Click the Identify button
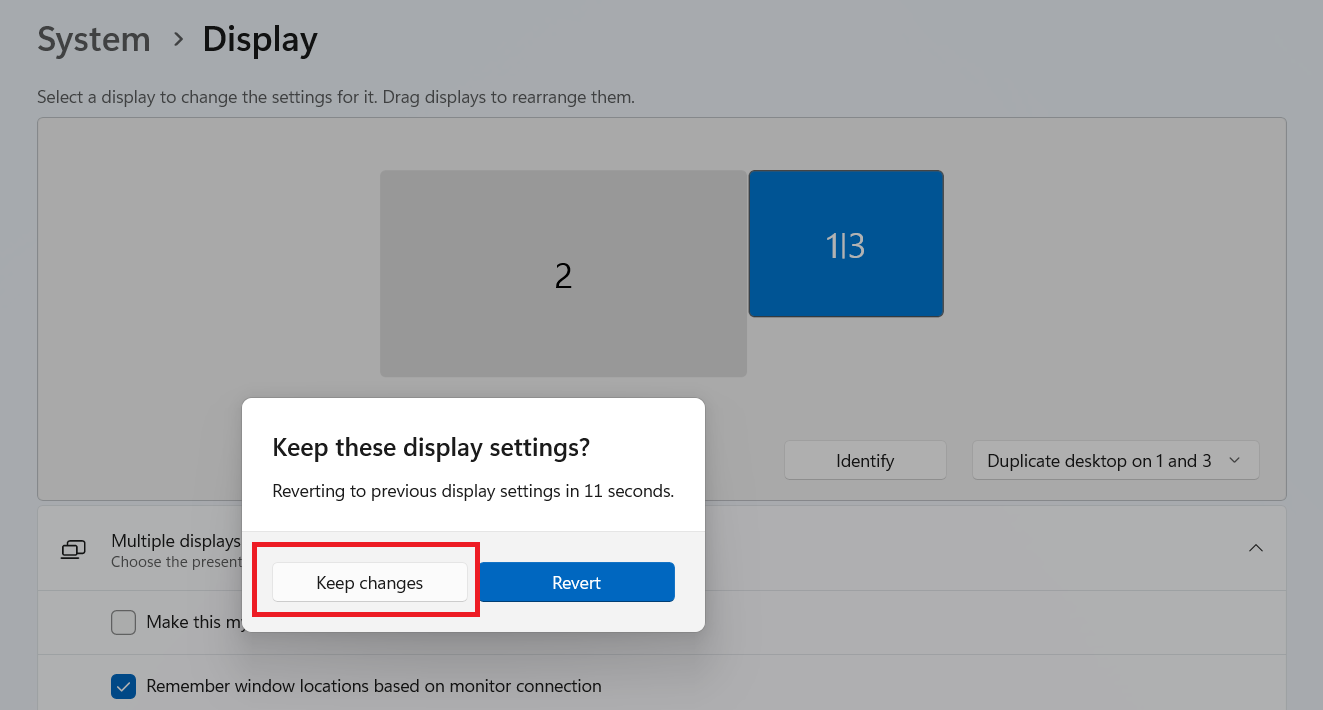The height and width of the screenshot is (710, 1323). click(x=865, y=461)
